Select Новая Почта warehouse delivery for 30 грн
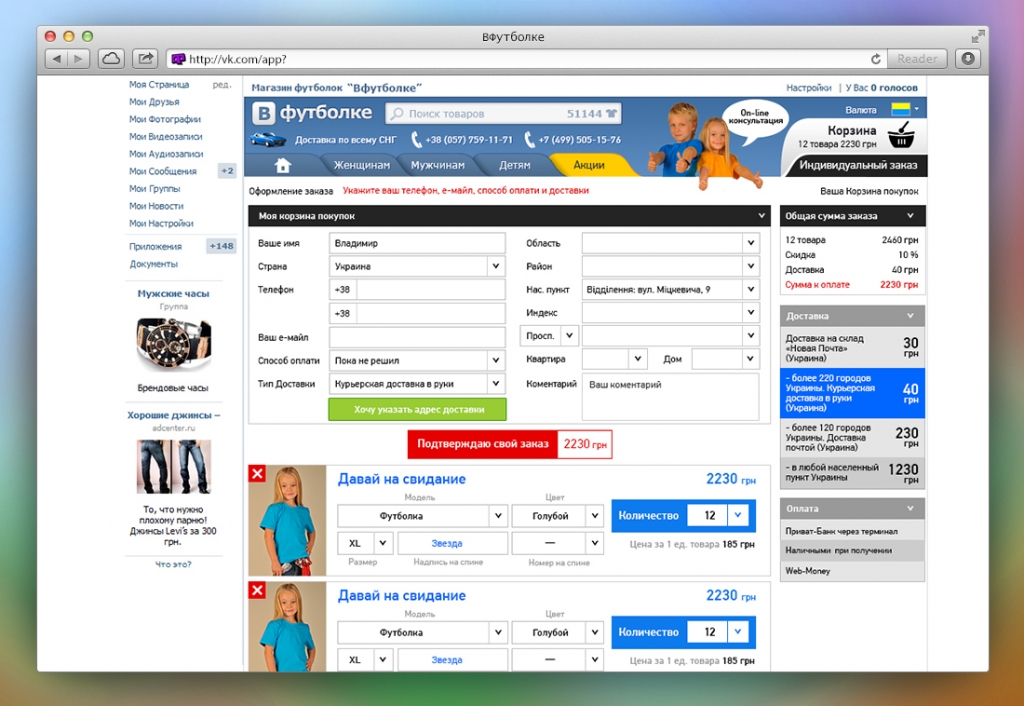The width and height of the screenshot is (1024, 706). (x=852, y=348)
